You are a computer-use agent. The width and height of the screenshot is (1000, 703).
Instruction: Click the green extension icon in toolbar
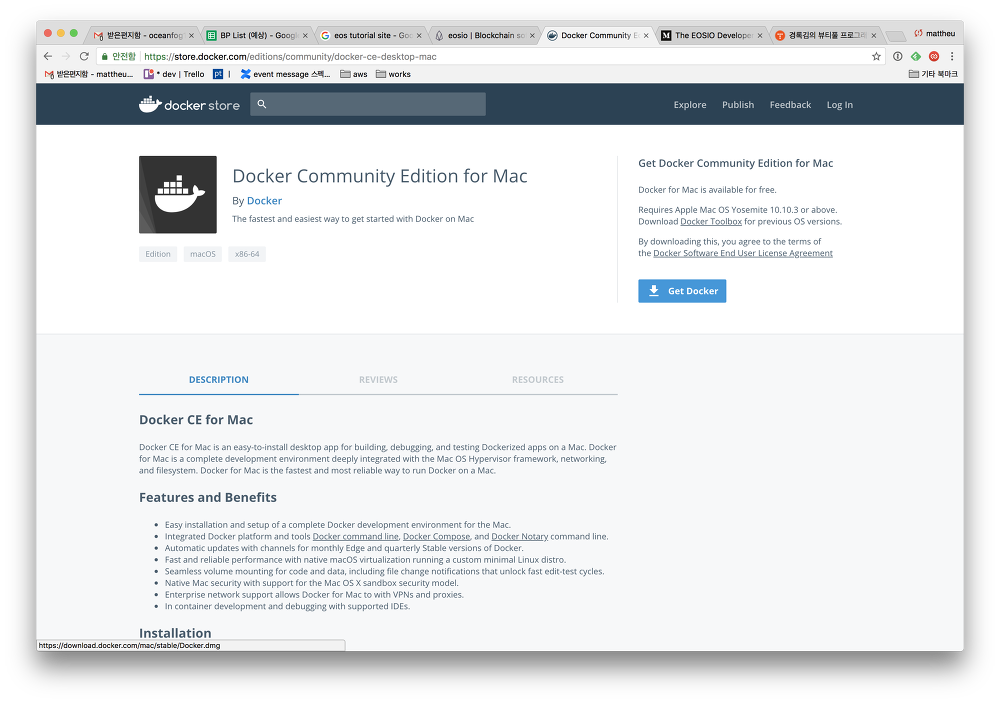(916, 56)
